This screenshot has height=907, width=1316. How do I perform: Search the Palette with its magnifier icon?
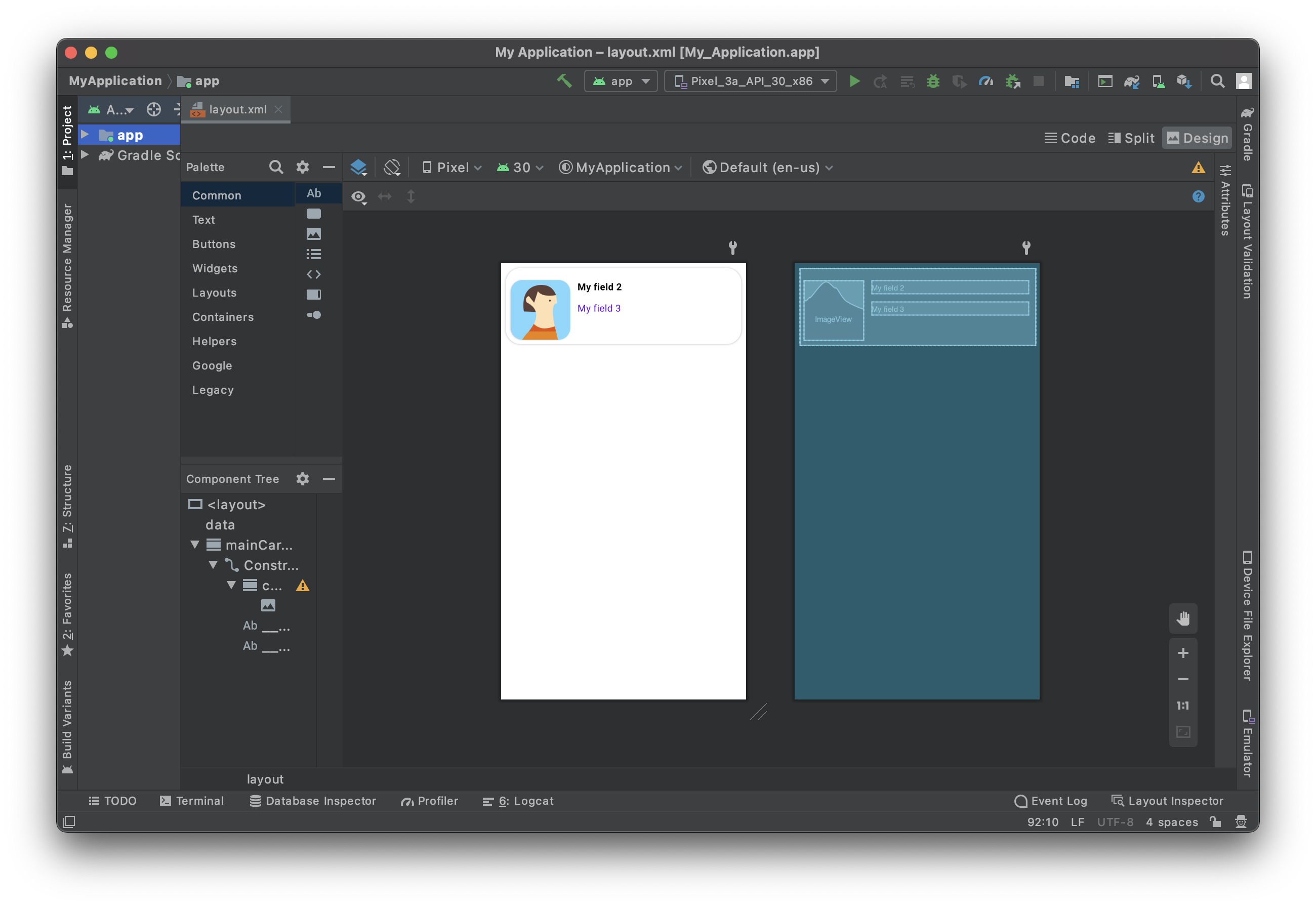pyautogui.click(x=275, y=167)
